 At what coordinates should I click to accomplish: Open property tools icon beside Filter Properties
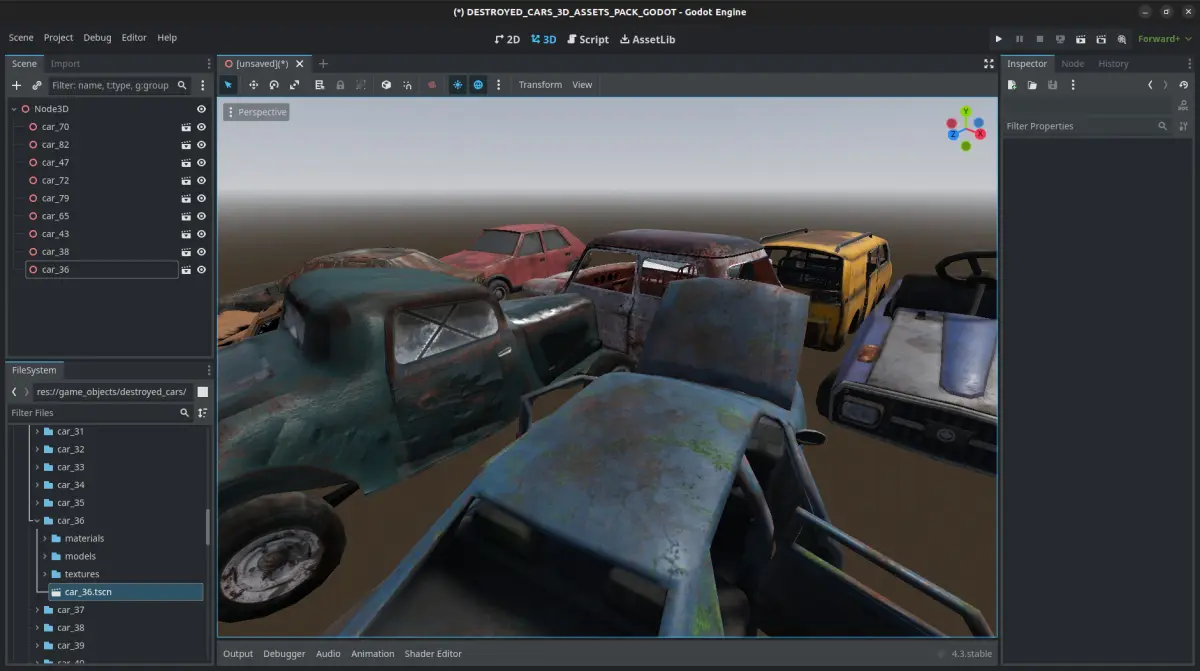[x=1184, y=126]
